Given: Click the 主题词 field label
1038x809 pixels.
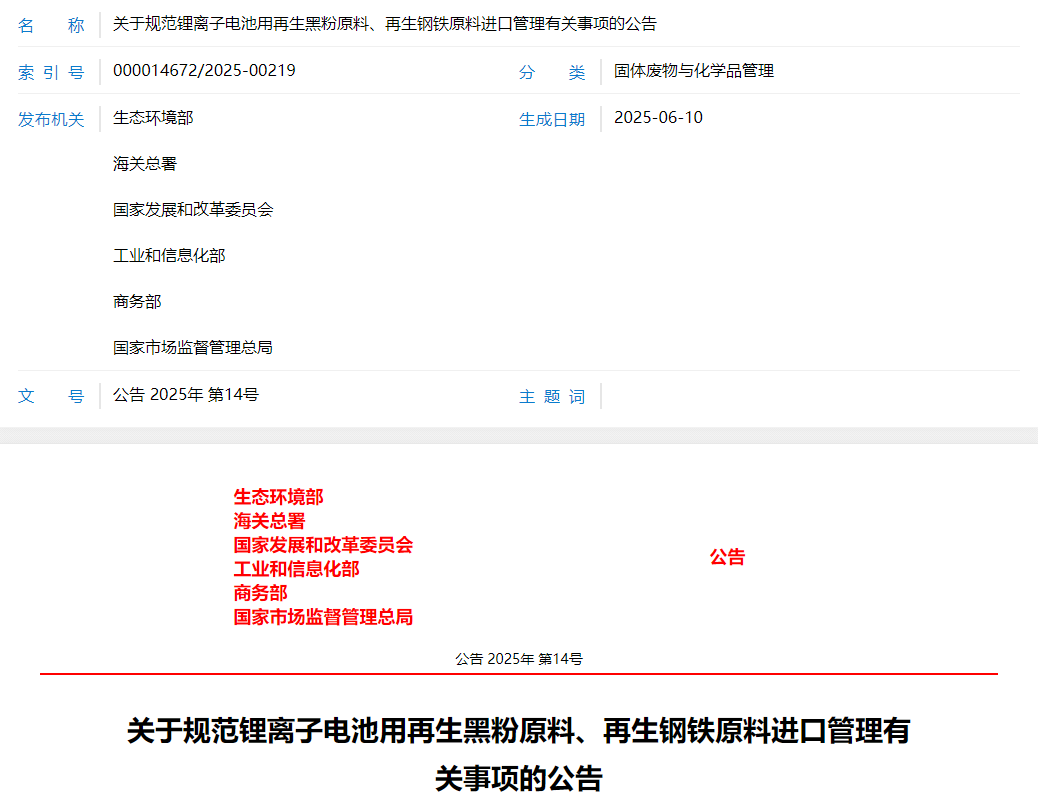Looking at the screenshot, I should 552,397.
